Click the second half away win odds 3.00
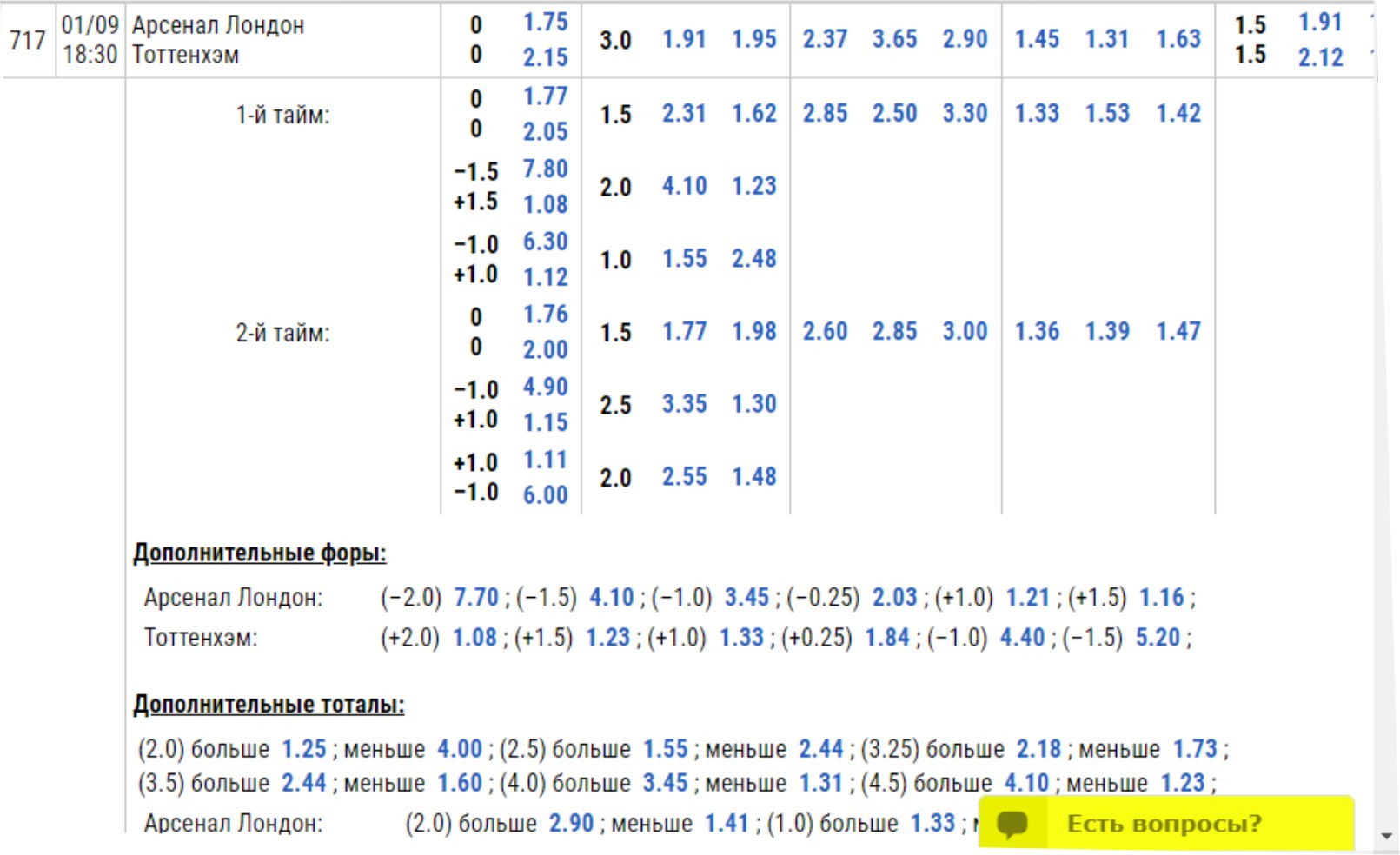 point(965,331)
